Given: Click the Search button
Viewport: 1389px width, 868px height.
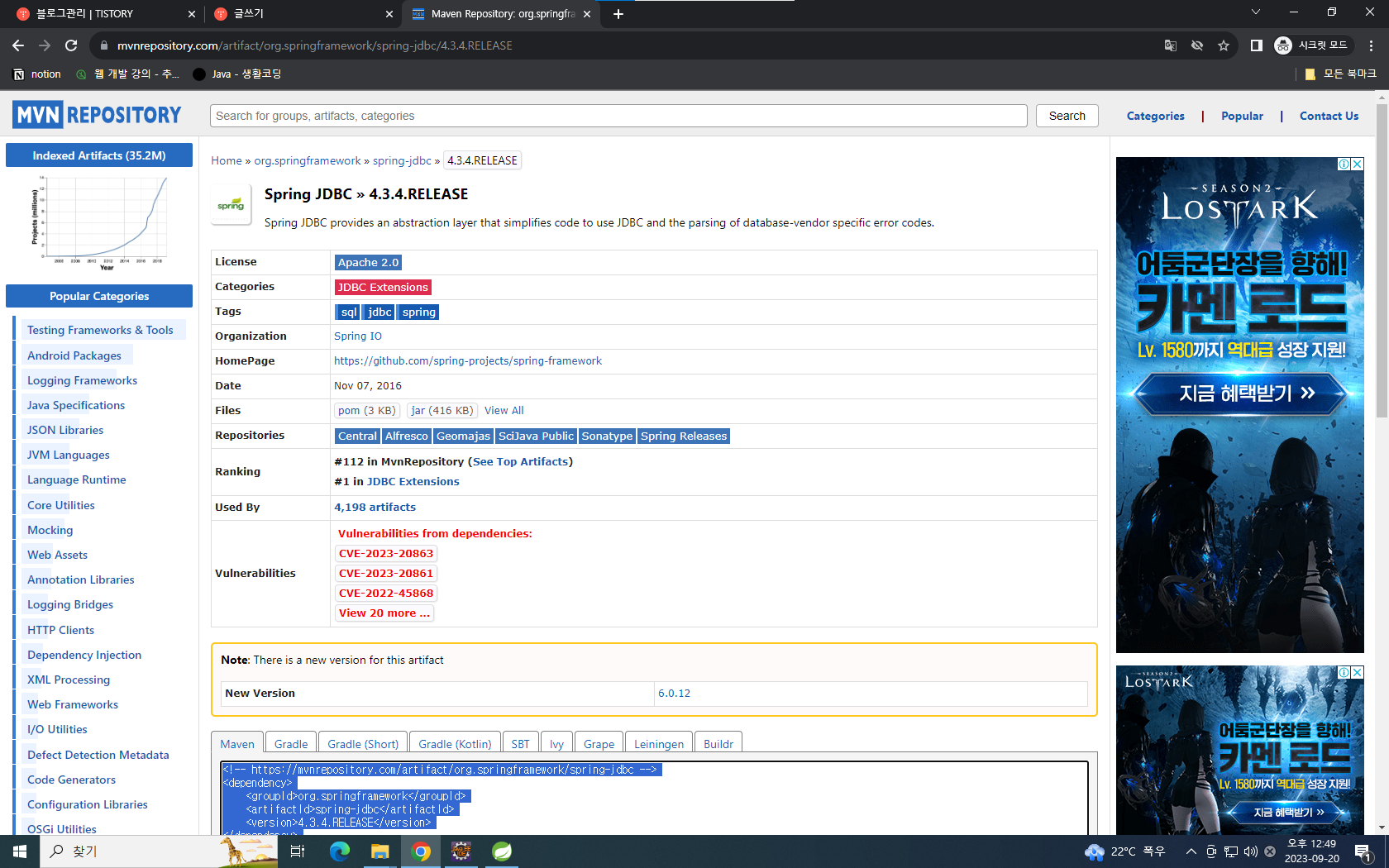Looking at the screenshot, I should pos(1067,116).
